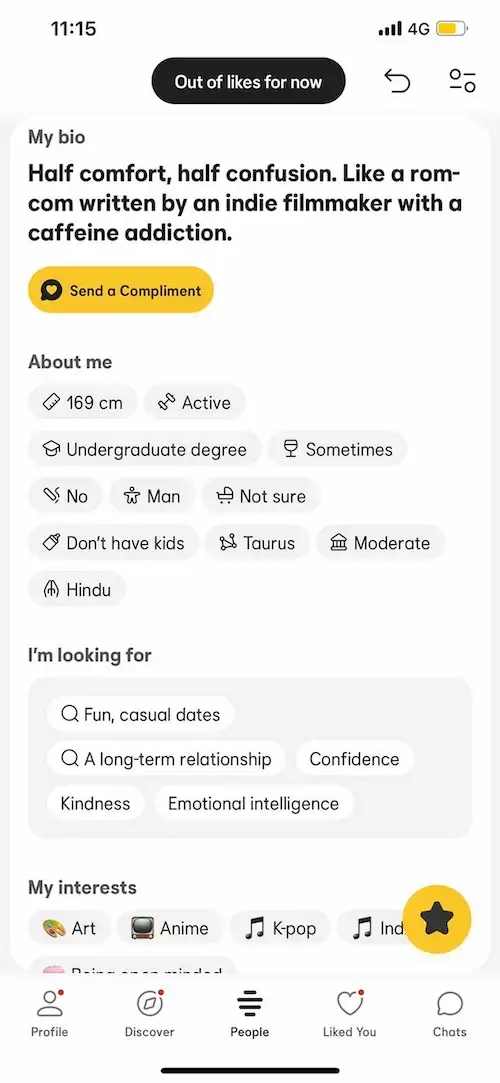Viewport: 500px width, 1083px height.
Task: Tap the Anime interest chip
Action: coord(170,928)
